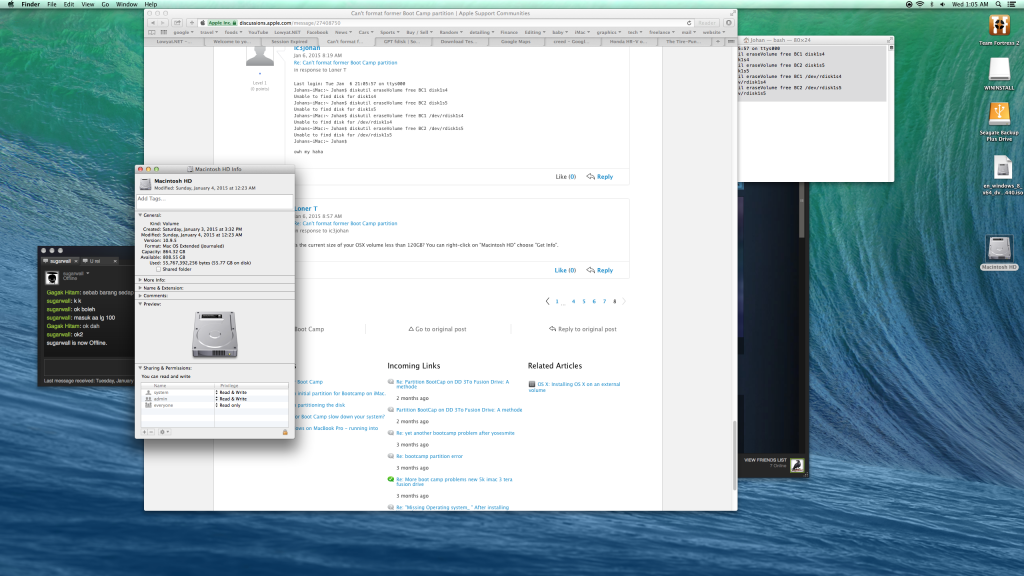Switch to the Google Maps tab

click(516, 42)
